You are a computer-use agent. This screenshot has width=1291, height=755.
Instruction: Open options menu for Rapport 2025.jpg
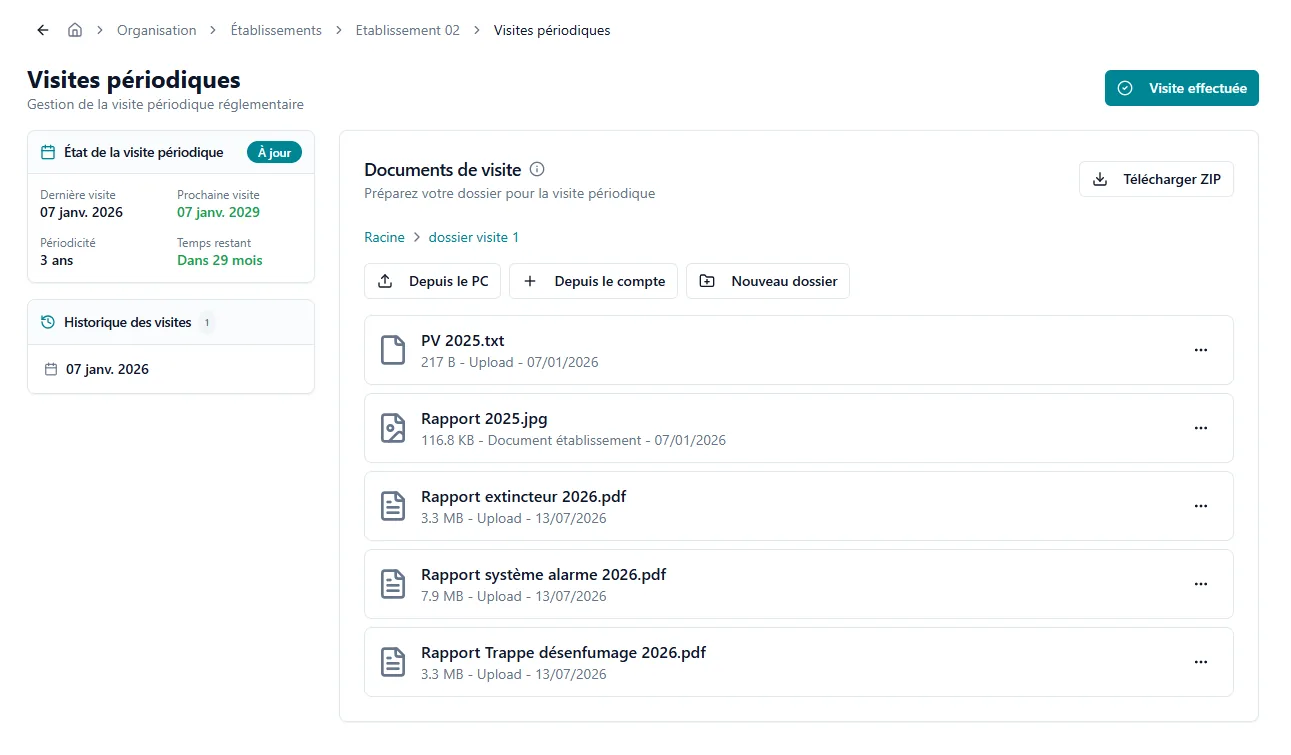point(1201,428)
